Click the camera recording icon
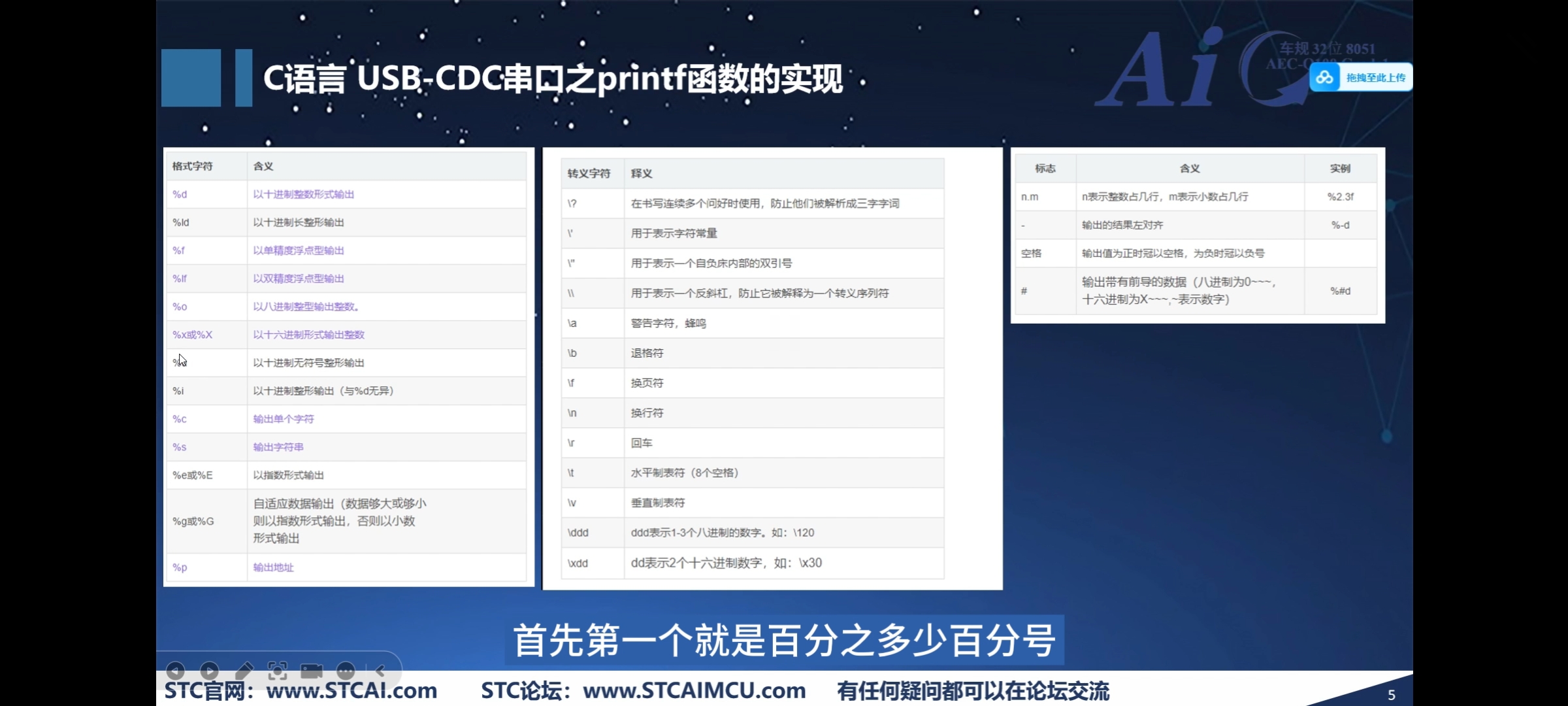Screen dimensions: 1568x706 pyautogui.click(x=312, y=671)
